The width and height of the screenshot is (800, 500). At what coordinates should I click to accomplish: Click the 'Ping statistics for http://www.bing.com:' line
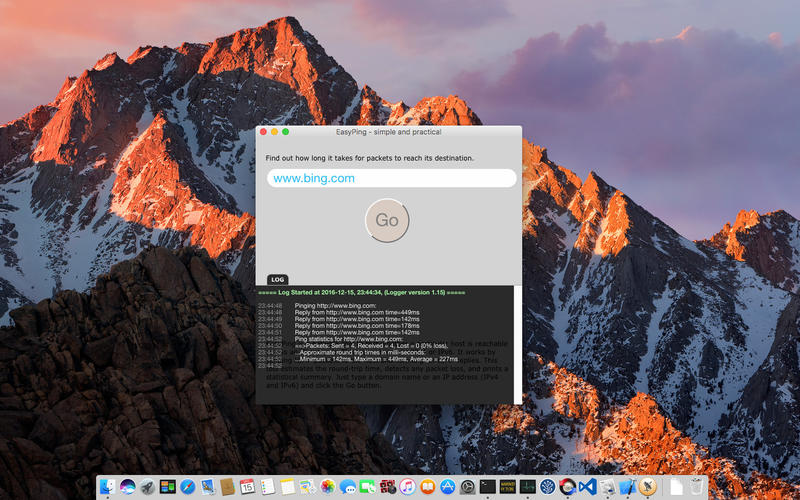[348, 339]
